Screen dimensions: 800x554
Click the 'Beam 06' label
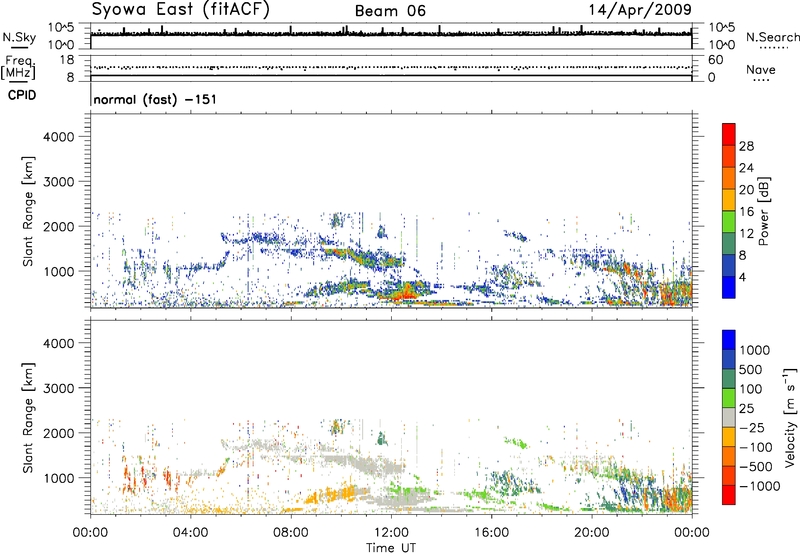pos(390,11)
